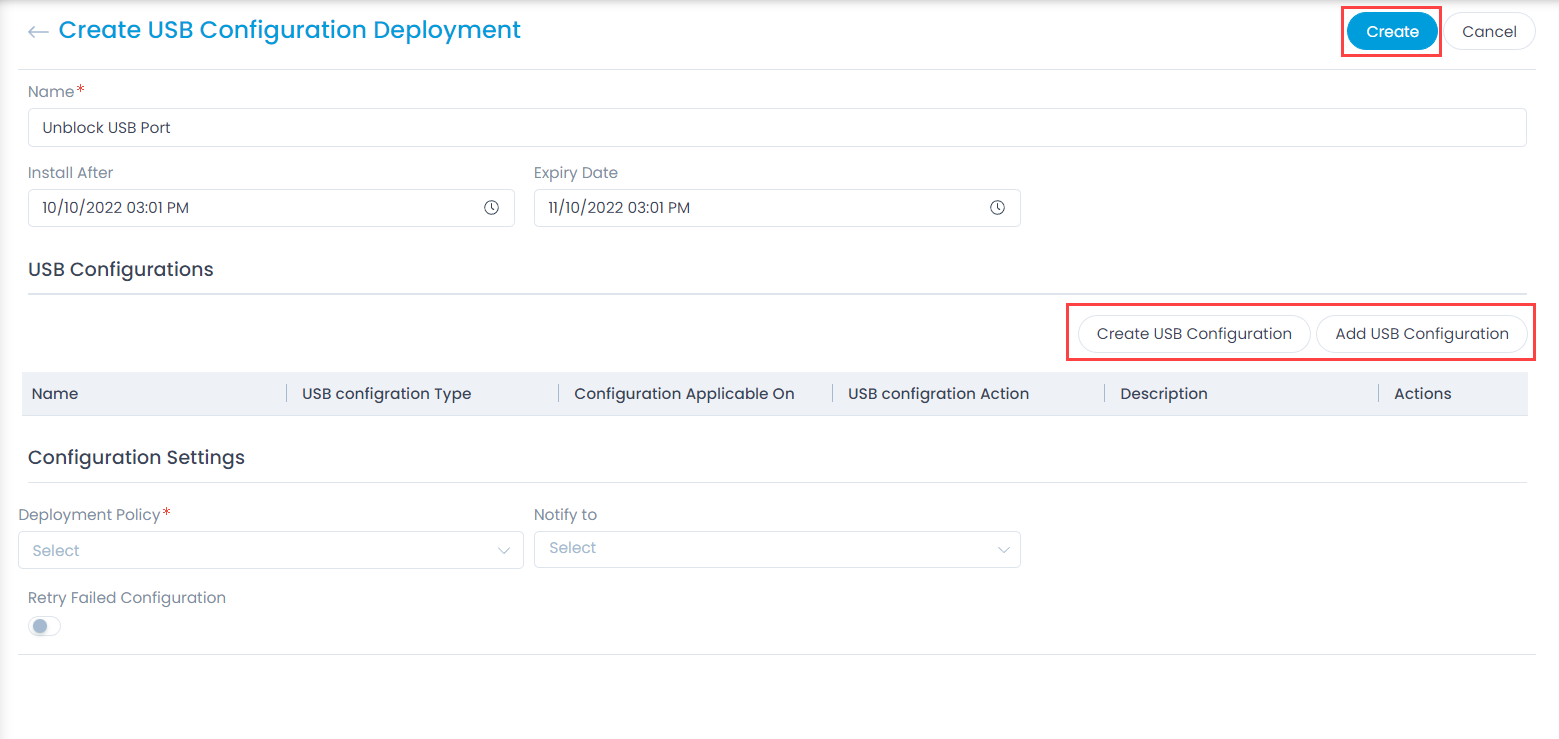This screenshot has height=739, width=1559.
Task: Click Create USB Configuration
Action: [x=1191, y=333]
